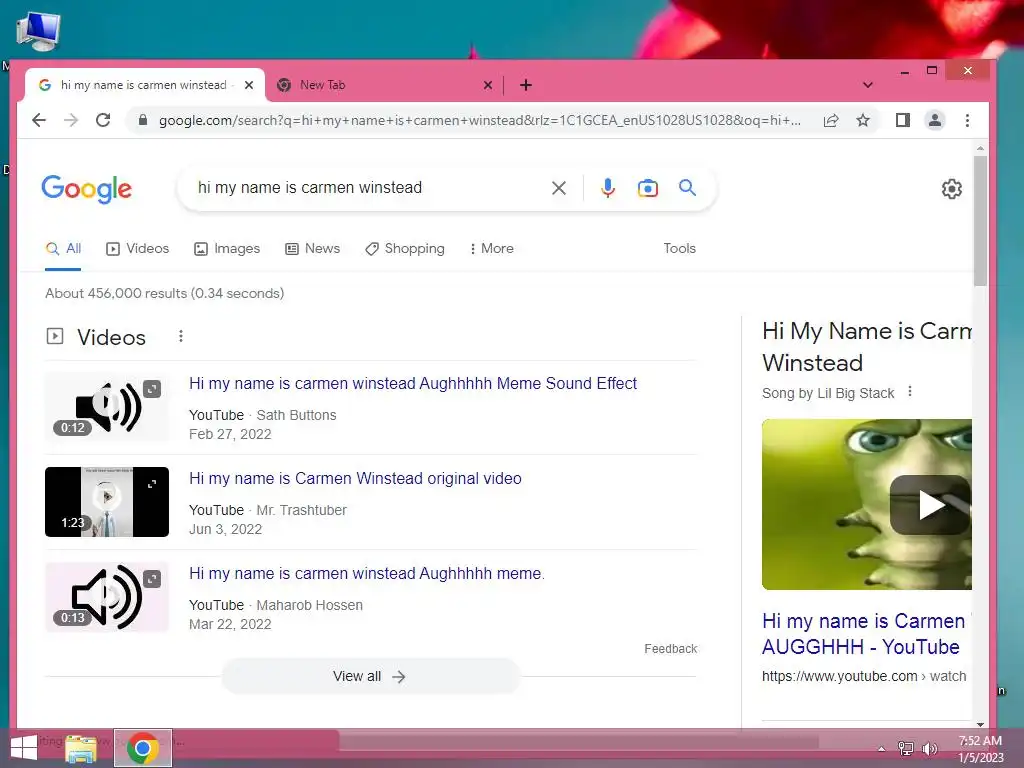This screenshot has height=768, width=1024.
Task: Switch to the News results tab
Action: tap(313, 249)
